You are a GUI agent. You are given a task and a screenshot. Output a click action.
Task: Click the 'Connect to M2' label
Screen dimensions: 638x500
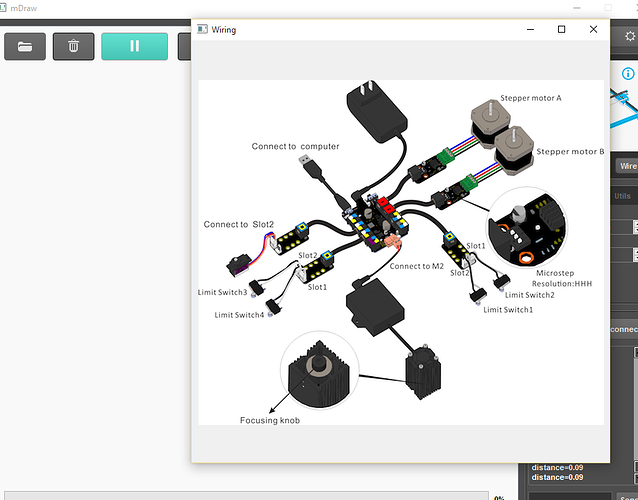pos(417,266)
